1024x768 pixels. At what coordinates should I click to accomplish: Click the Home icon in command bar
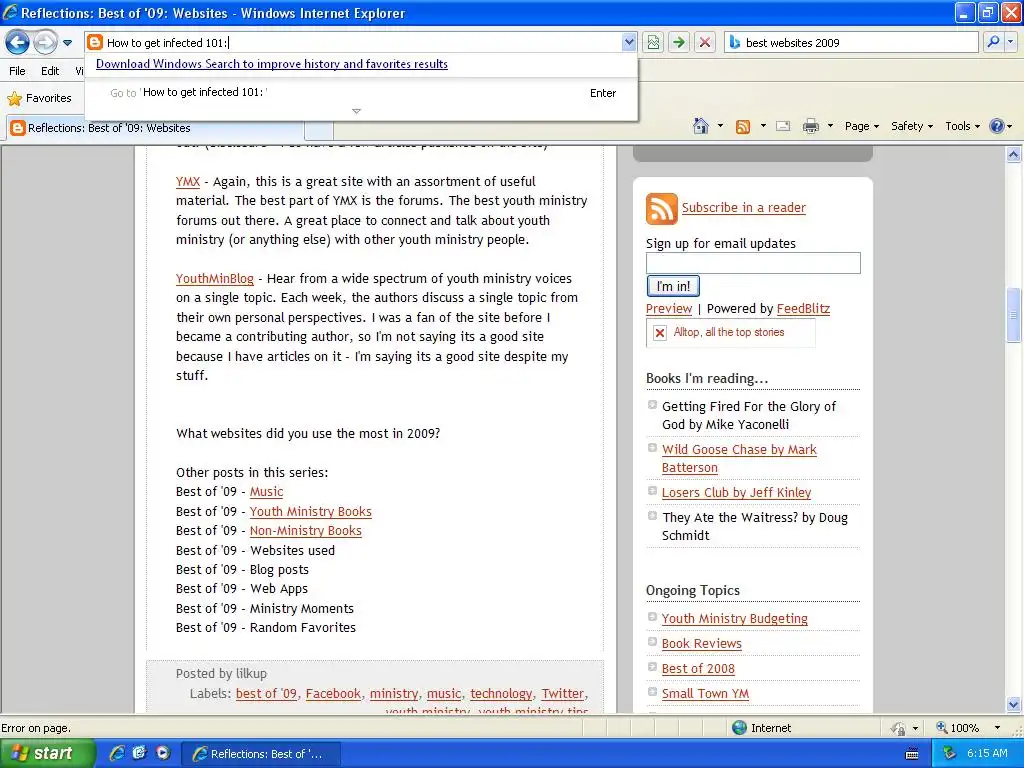click(701, 126)
